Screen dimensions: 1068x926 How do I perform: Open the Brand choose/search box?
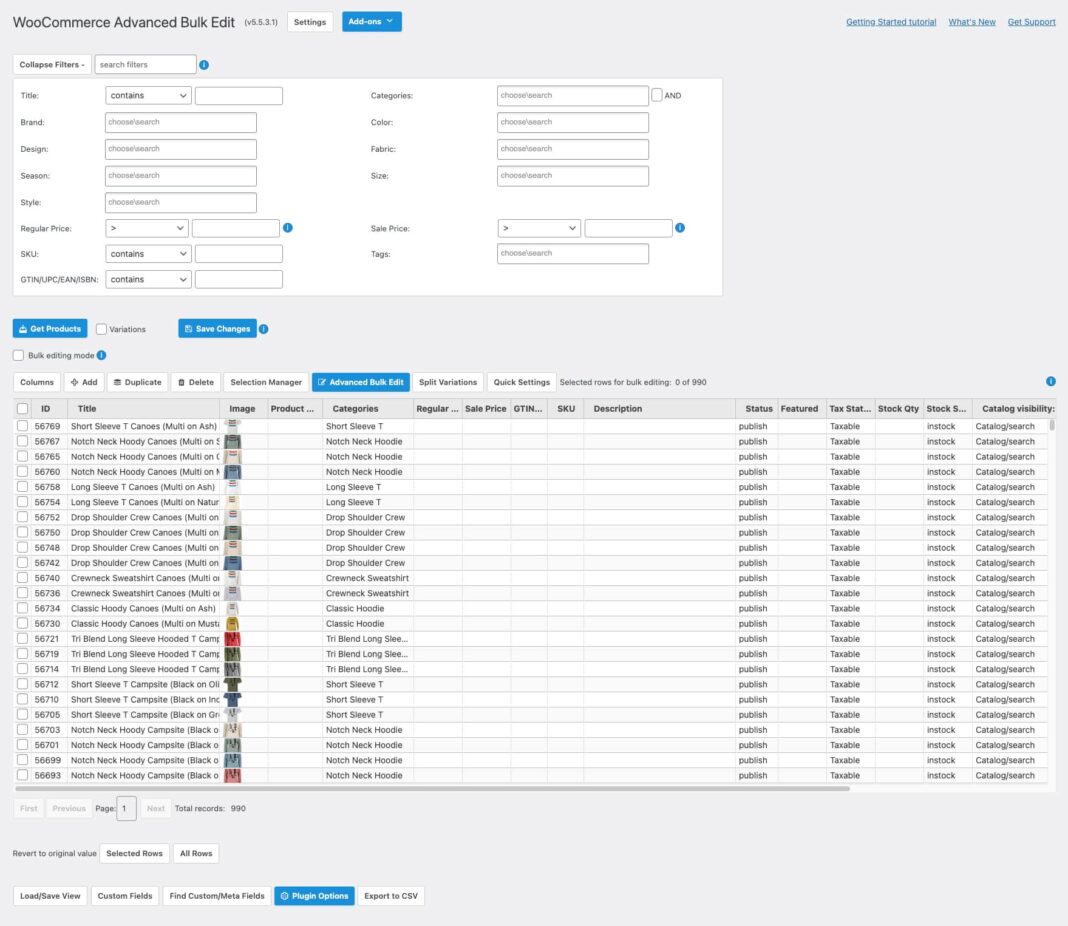click(x=180, y=123)
